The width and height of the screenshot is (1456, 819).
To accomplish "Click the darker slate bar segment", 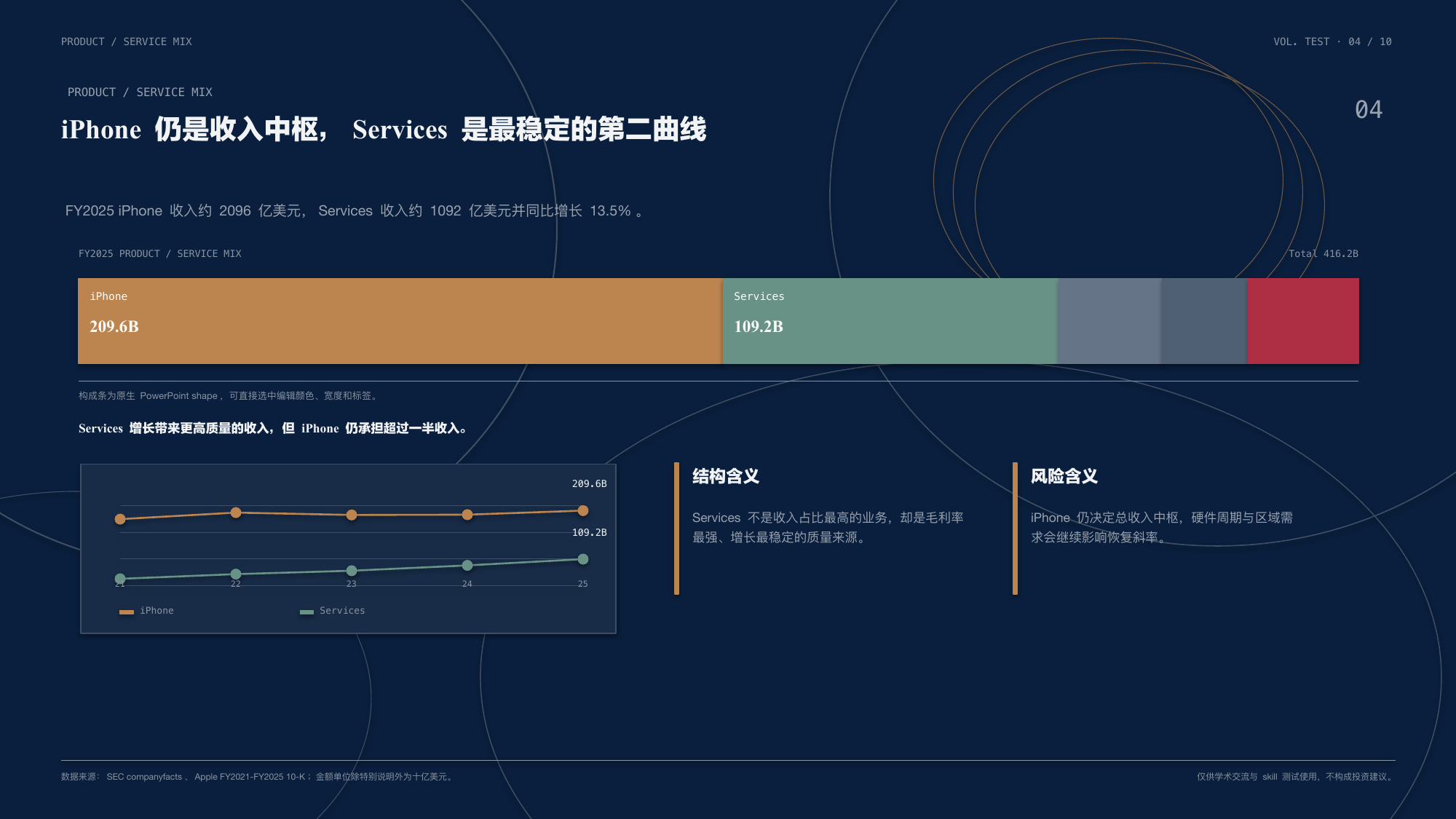I will 1204,321.
